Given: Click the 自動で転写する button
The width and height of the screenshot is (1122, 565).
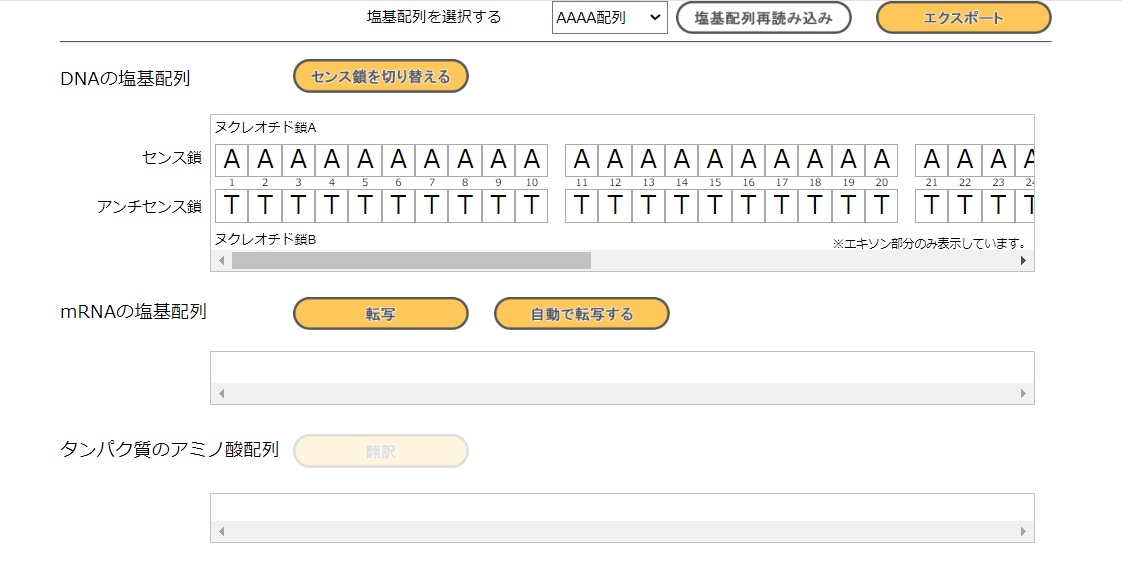Looking at the screenshot, I should point(582,313).
